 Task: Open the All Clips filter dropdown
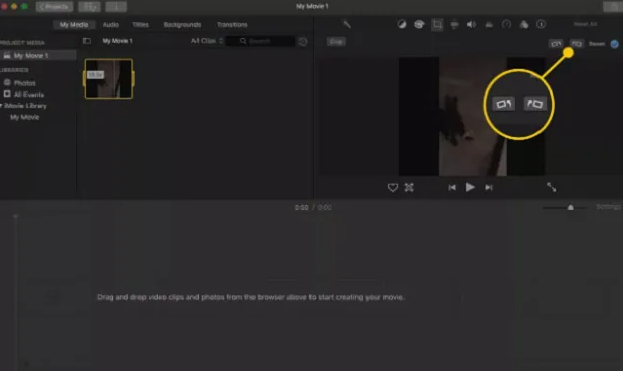207,41
